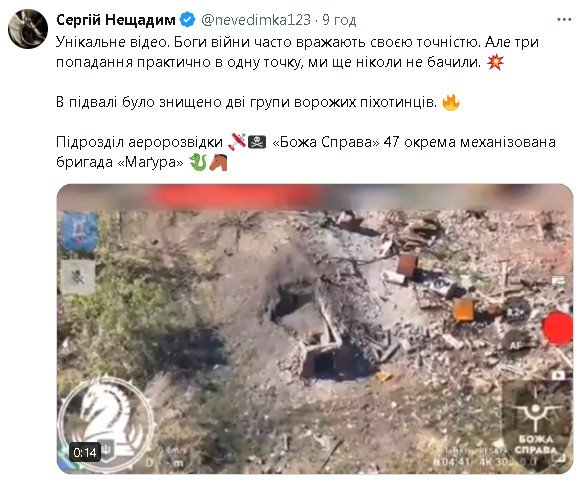This screenshot has width=583, height=481.
Task: Click the explosion emoji after бачили
Action: (495, 62)
